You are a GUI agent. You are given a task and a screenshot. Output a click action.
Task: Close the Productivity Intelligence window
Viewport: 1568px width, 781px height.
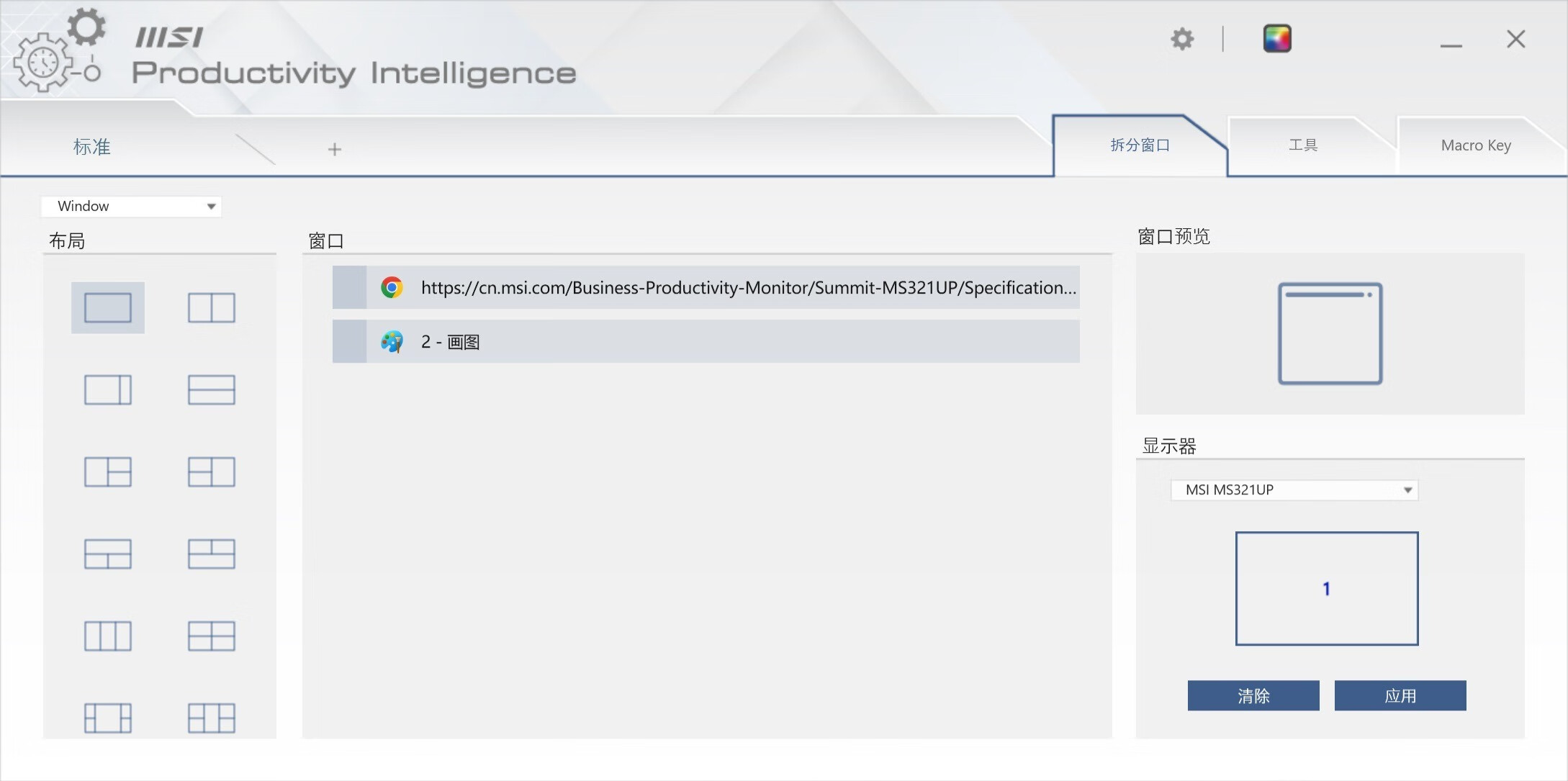coord(1515,39)
